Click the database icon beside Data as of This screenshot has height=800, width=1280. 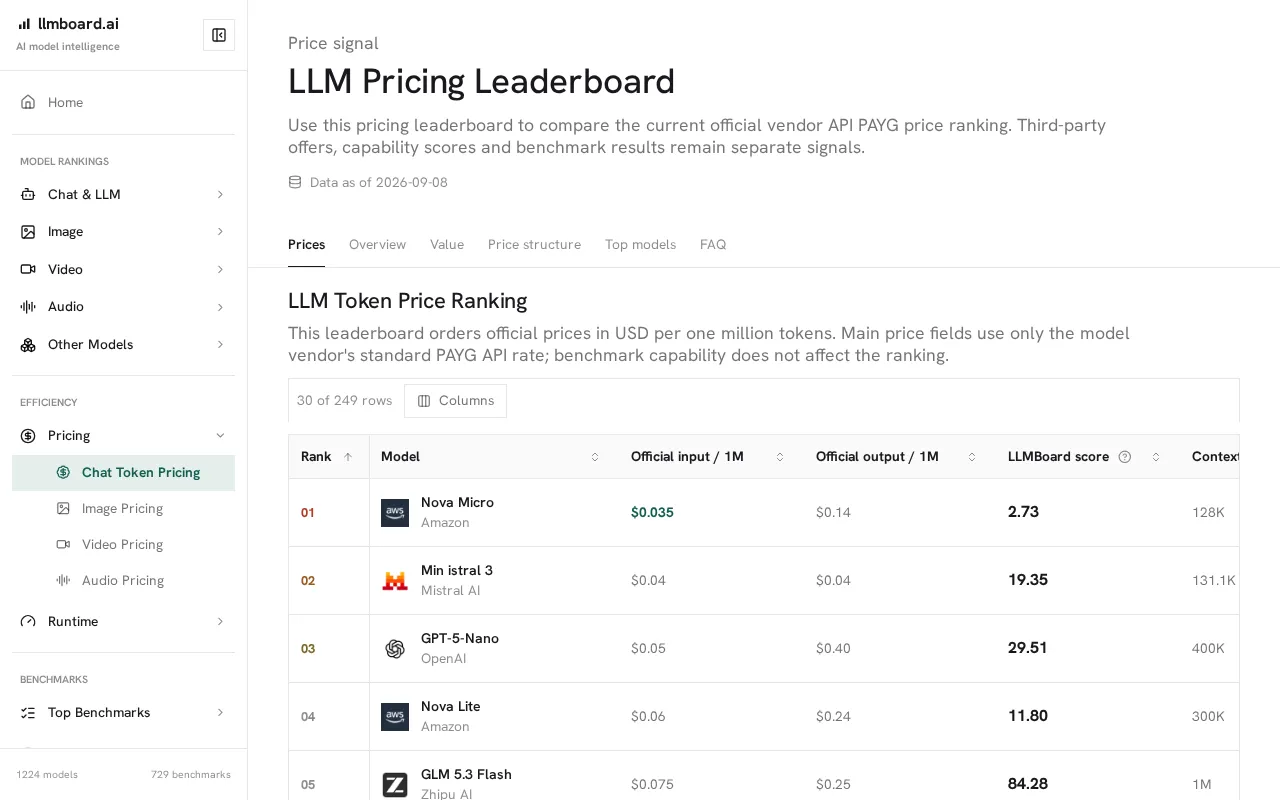point(295,182)
